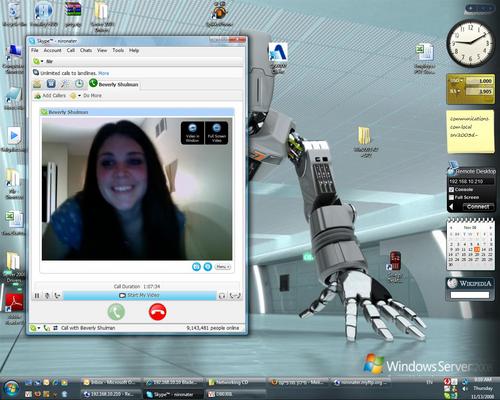Click the volume speaker icon in system tray
The height and width of the screenshot is (400, 500).
coord(465,389)
